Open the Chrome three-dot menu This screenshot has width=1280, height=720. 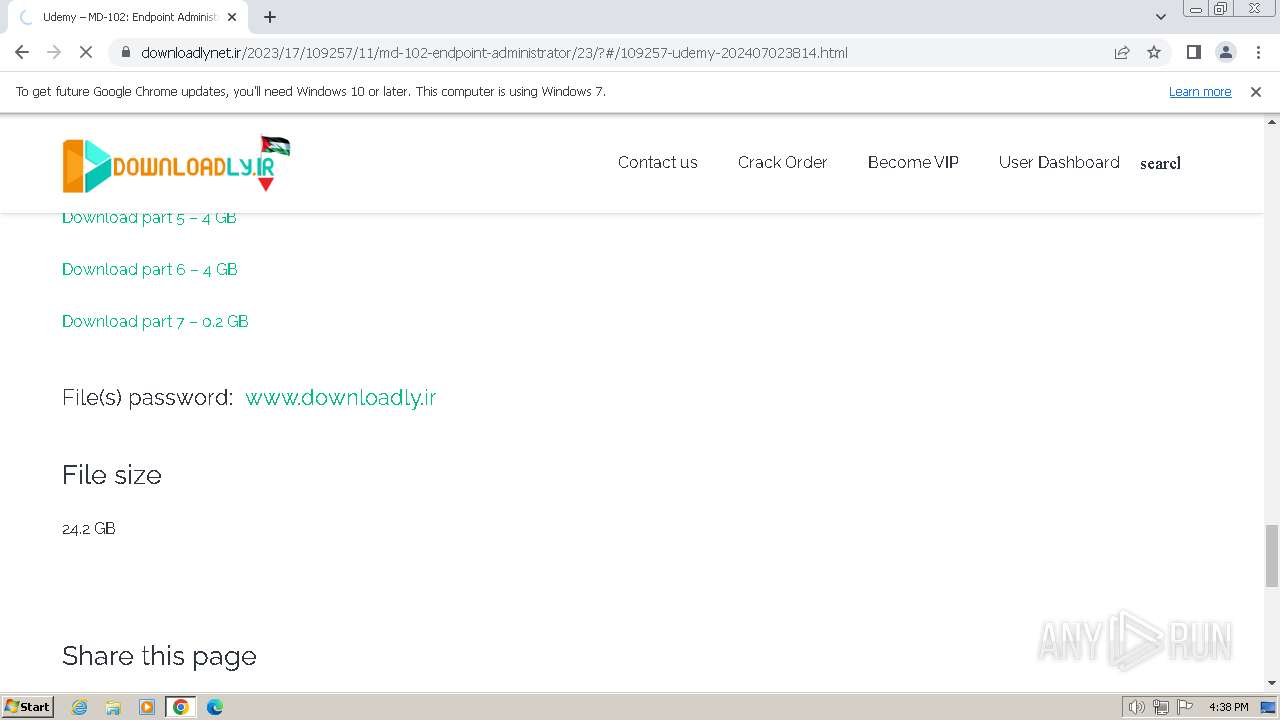[1257, 52]
